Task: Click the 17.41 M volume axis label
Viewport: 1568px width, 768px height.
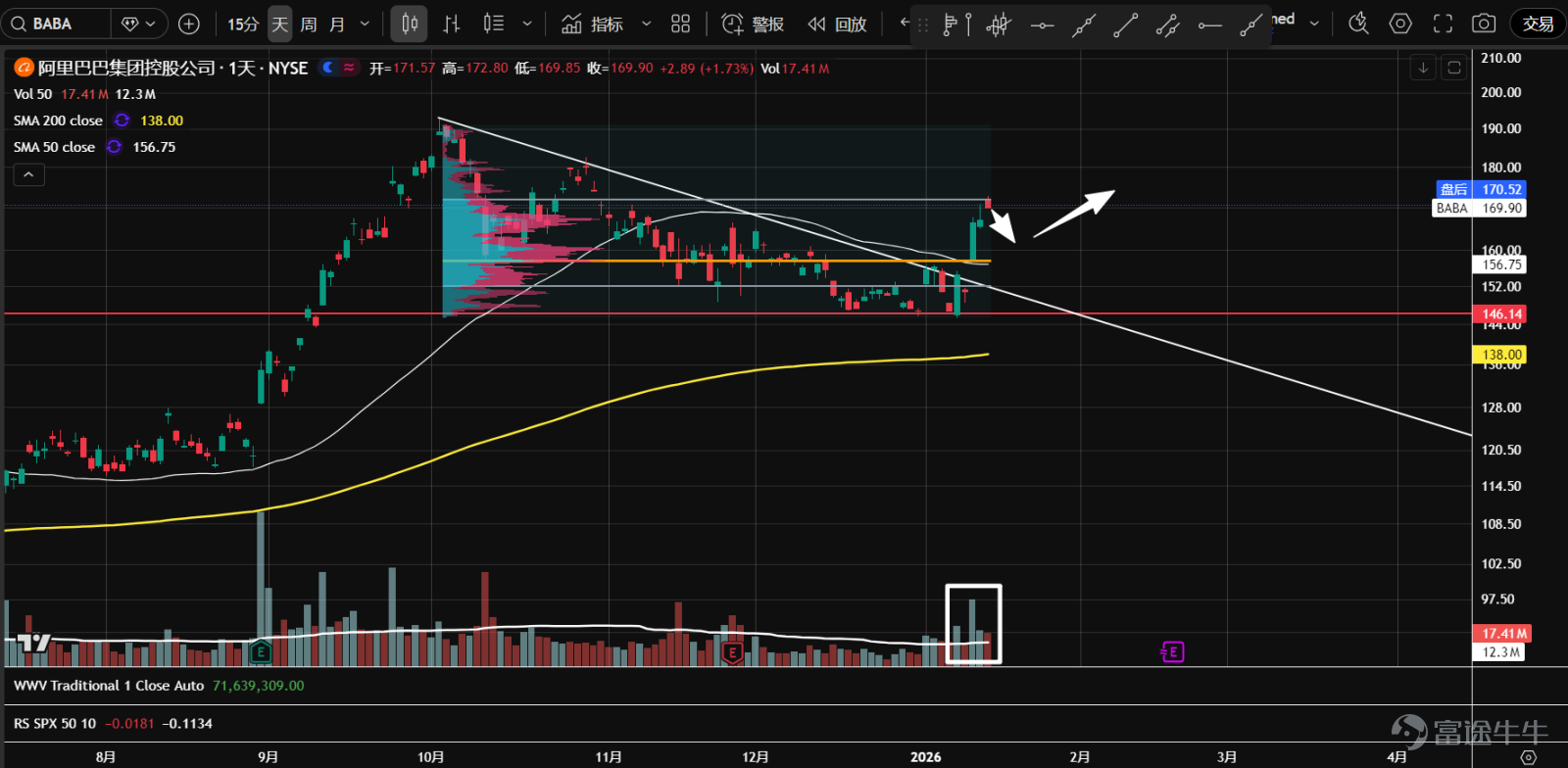Action: click(x=1502, y=634)
